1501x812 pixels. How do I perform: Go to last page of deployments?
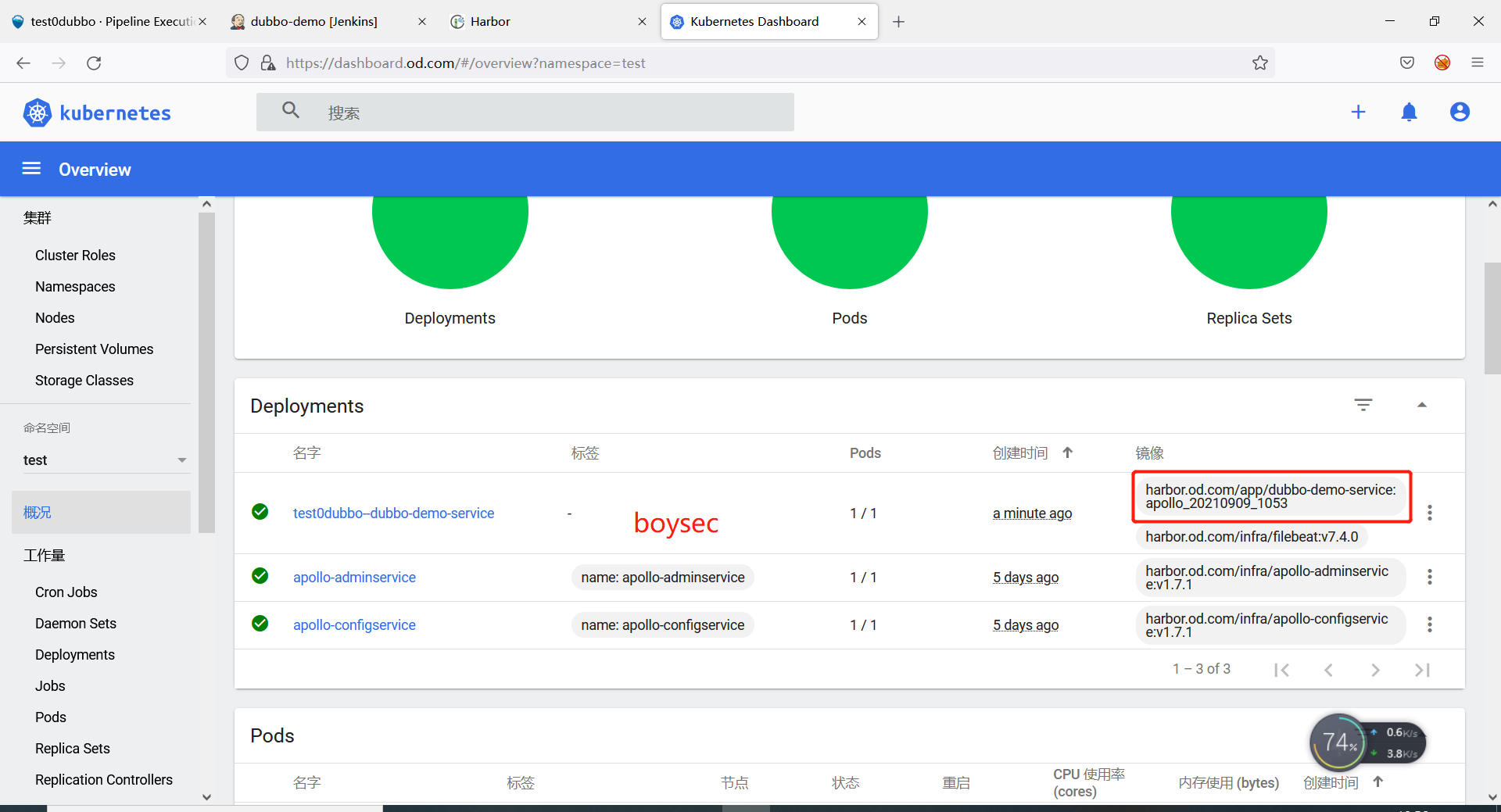click(1422, 670)
